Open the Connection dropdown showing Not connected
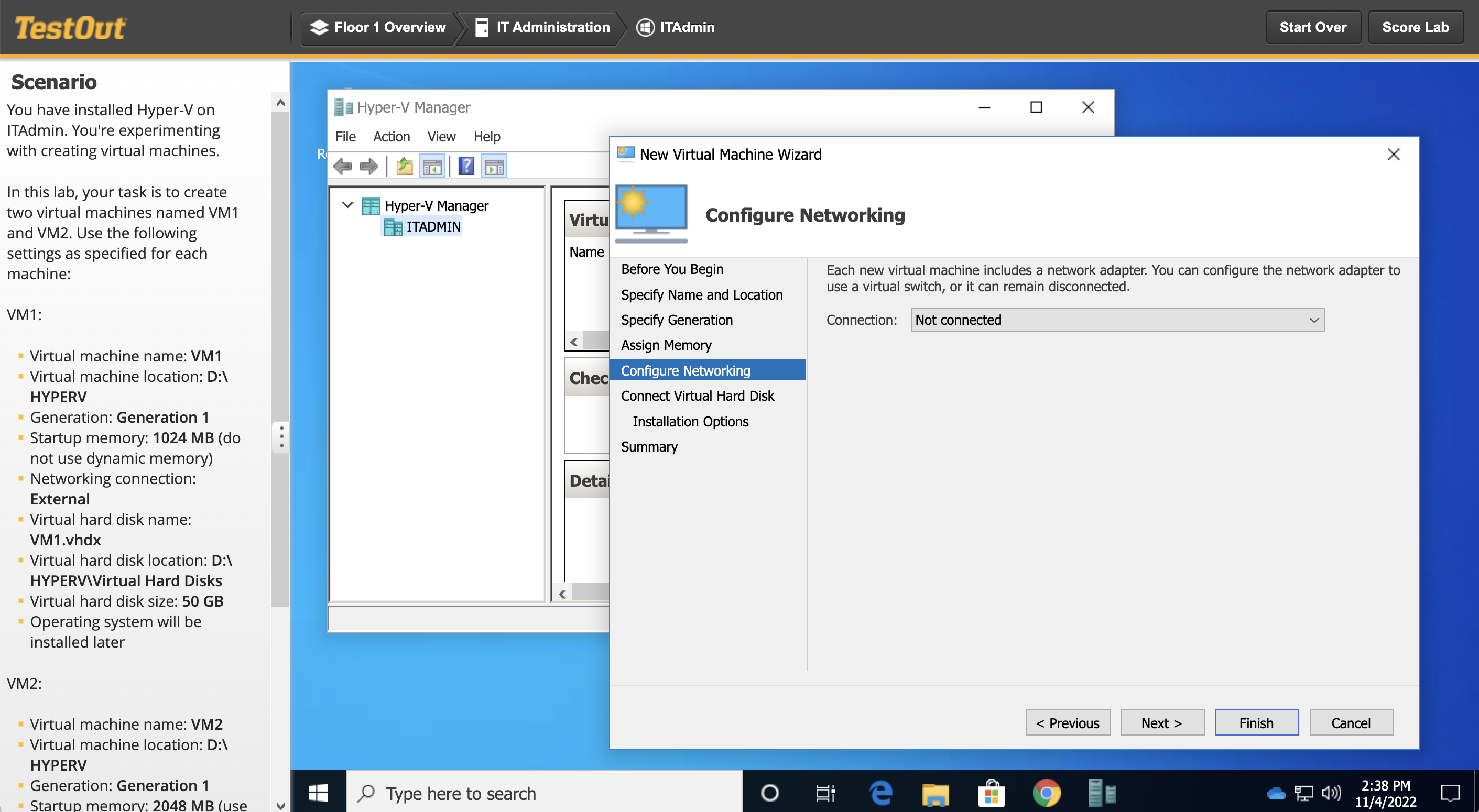The width and height of the screenshot is (1479, 812). [1117, 320]
